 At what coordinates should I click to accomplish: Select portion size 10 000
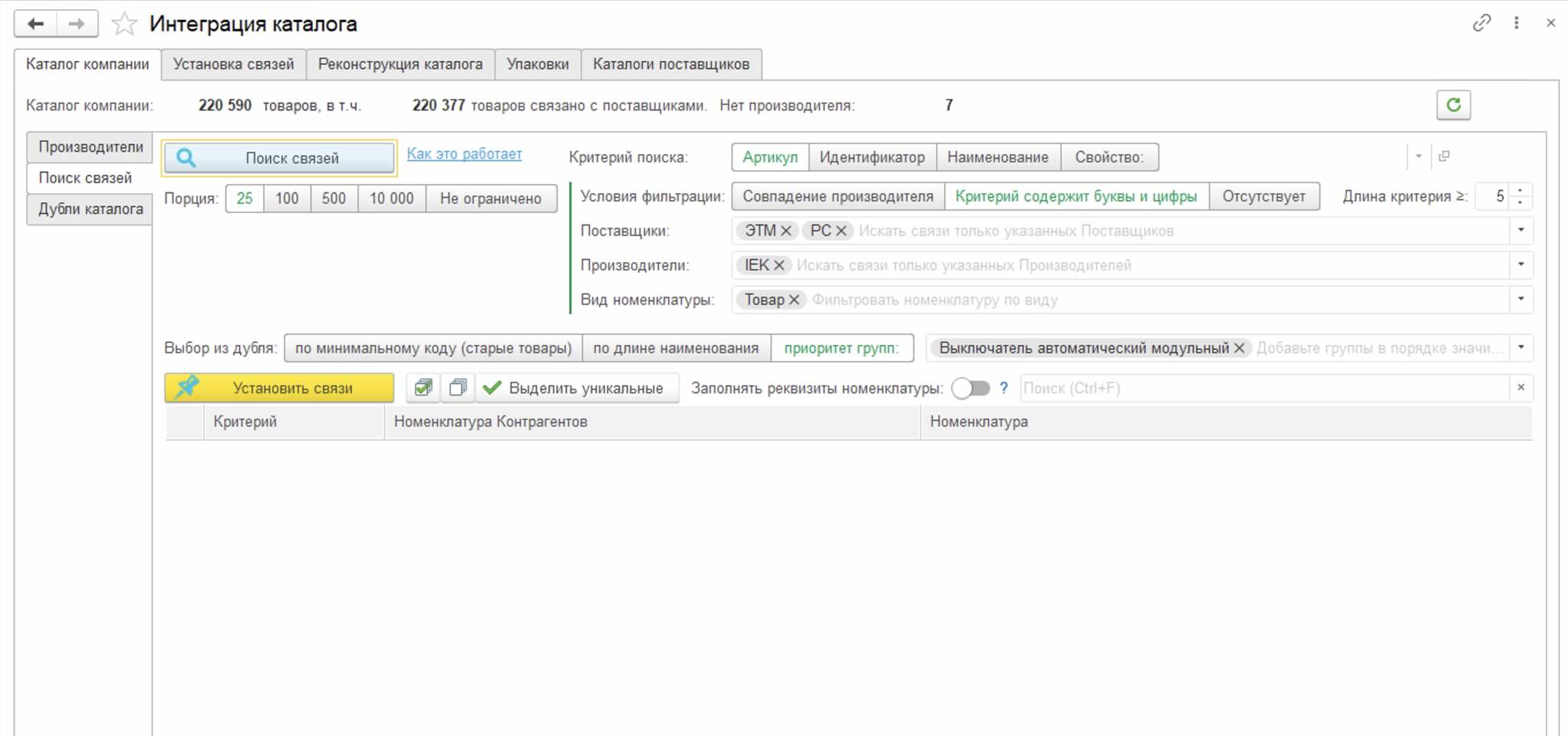391,199
